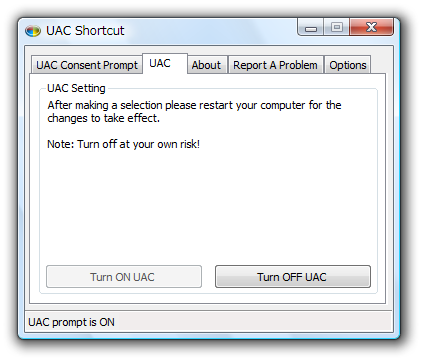Click the 'Turn off at your own risk' note
Image resolution: width=423 pixels, height=362 pixels.
pos(123,144)
